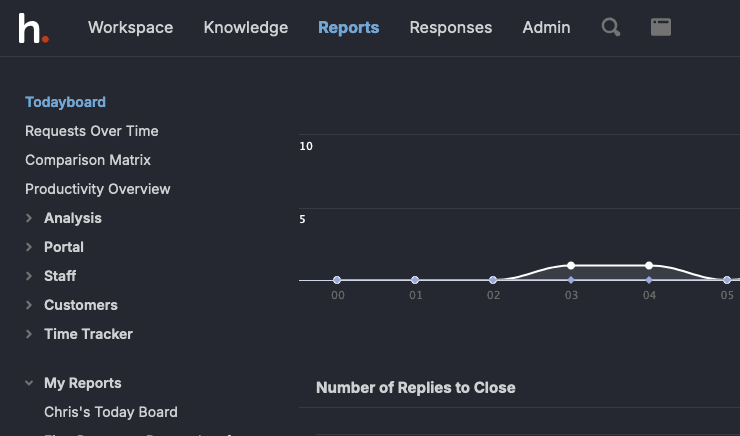Click the chart data point at hour 03
The height and width of the screenshot is (436, 740).
[571, 266]
